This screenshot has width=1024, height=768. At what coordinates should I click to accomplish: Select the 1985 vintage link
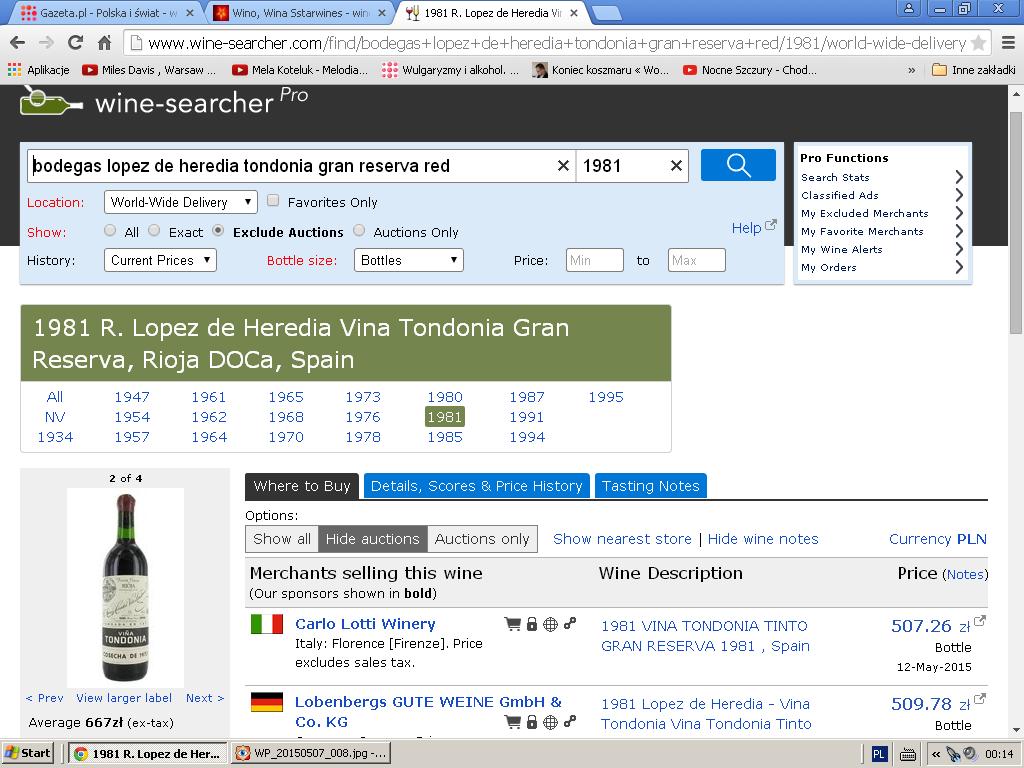pos(445,437)
